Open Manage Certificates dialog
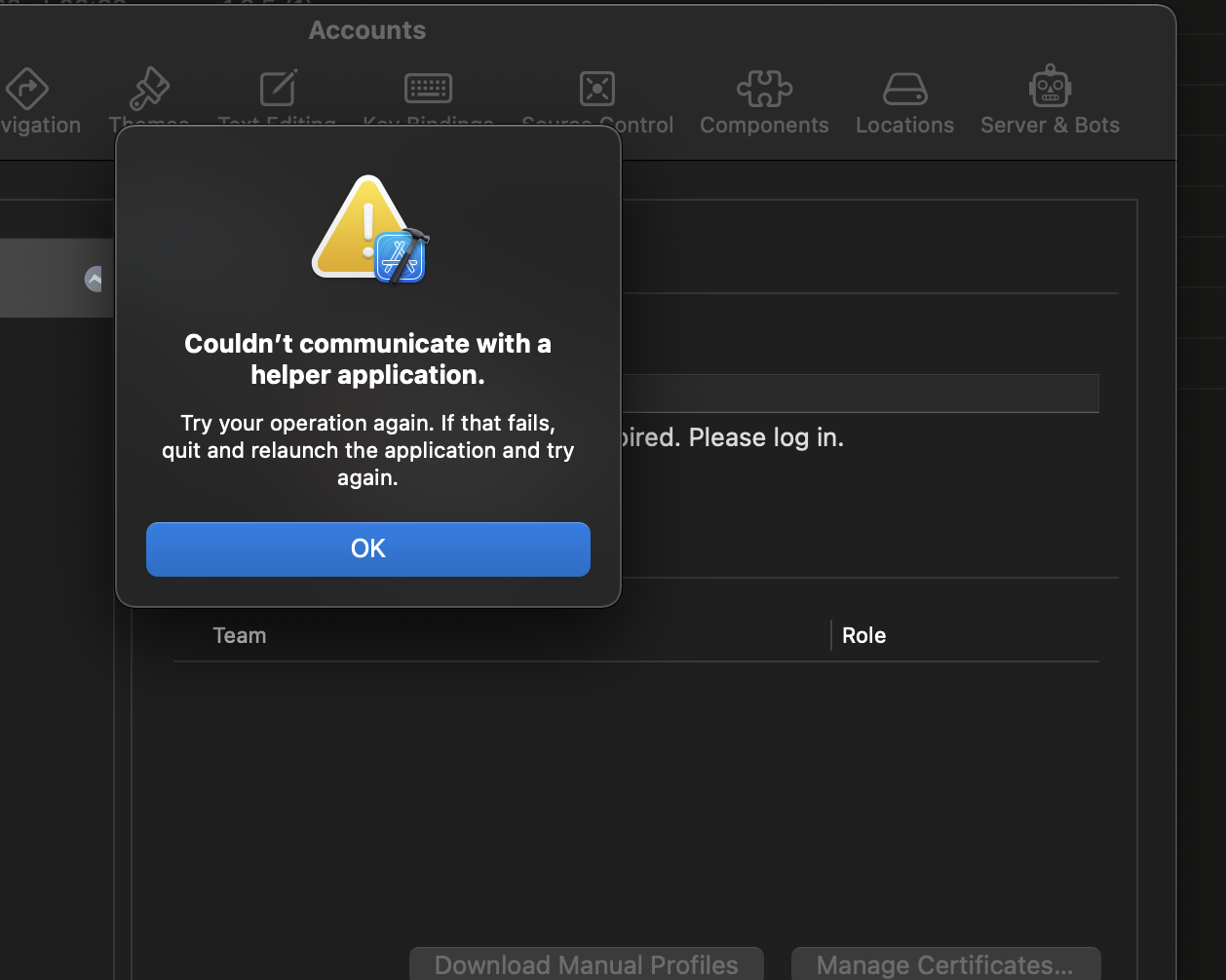1226x980 pixels. pos(944,964)
